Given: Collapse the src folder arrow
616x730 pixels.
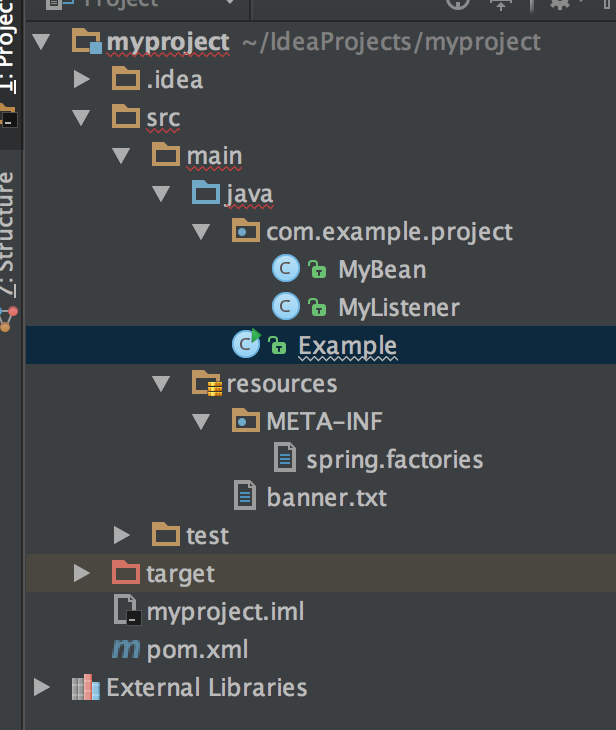Looking at the screenshot, I should [x=83, y=117].
